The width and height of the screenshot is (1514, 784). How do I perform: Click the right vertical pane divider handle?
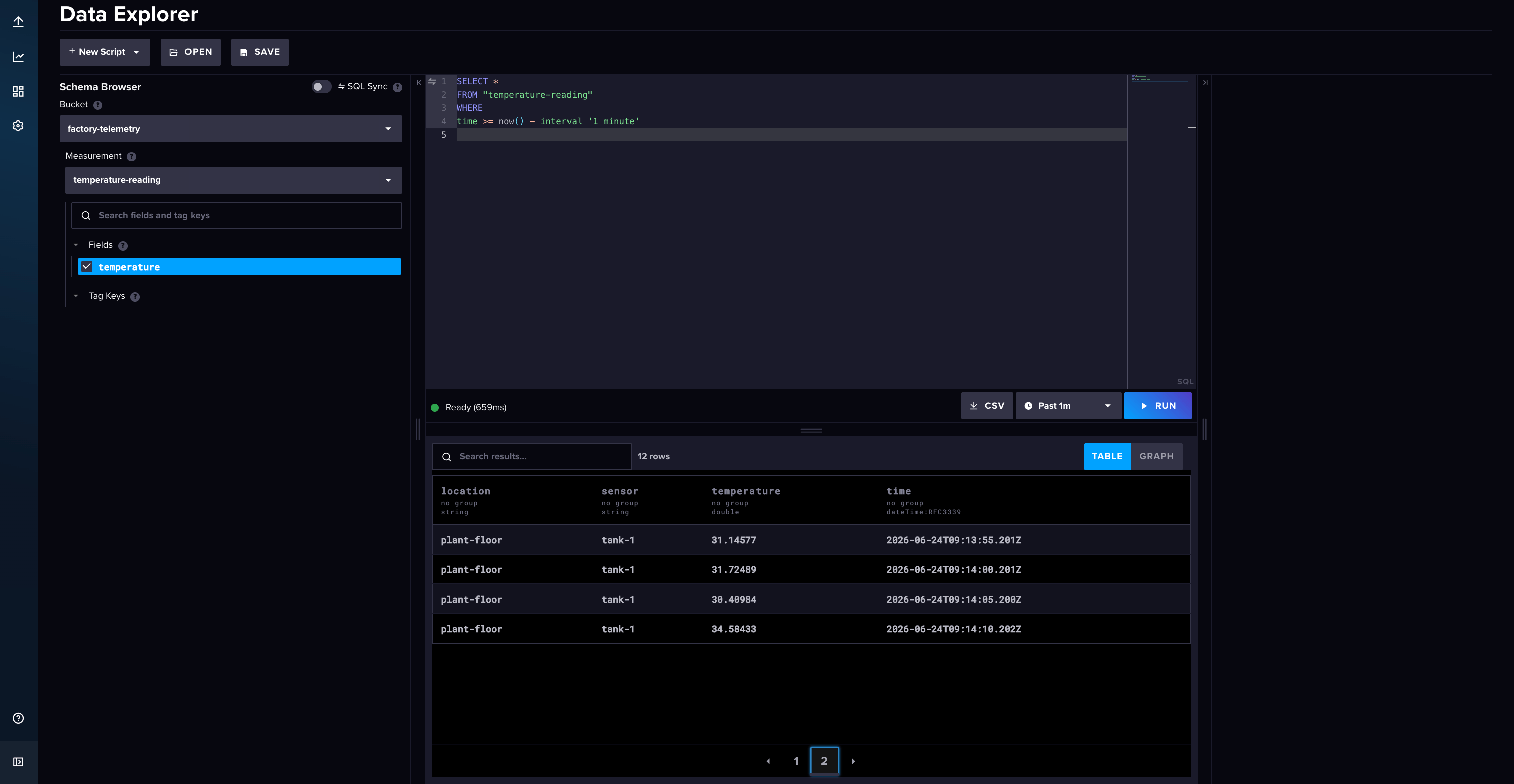point(1204,429)
